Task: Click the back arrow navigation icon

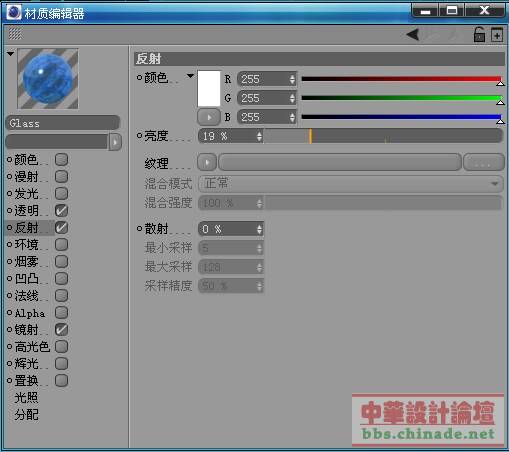Action: (x=413, y=34)
